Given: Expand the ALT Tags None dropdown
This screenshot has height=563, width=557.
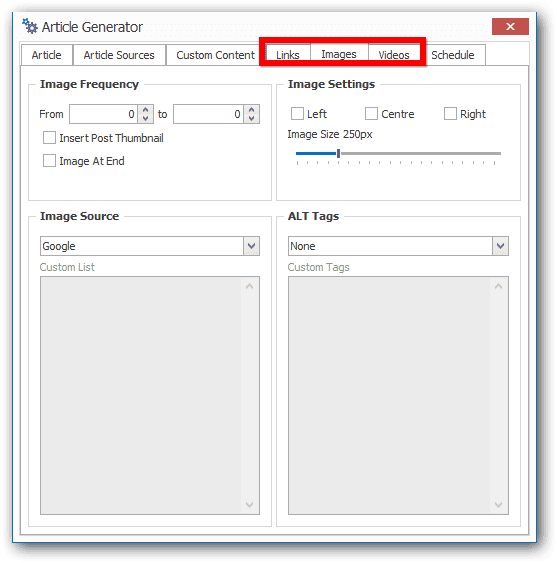Looking at the screenshot, I should pyautogui.click(x=398, y=246).
